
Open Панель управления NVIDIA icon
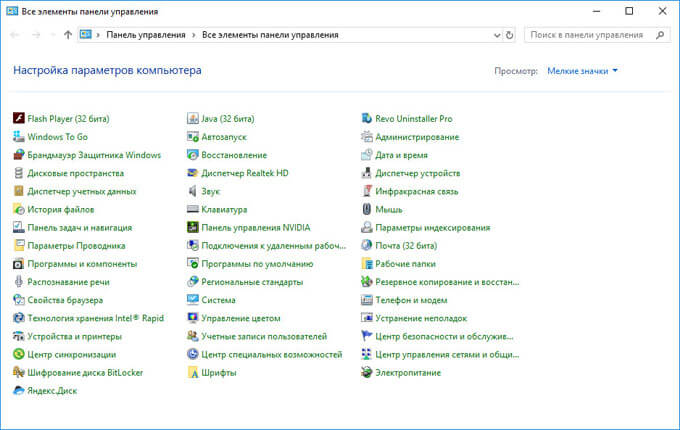tap(193, 228)
